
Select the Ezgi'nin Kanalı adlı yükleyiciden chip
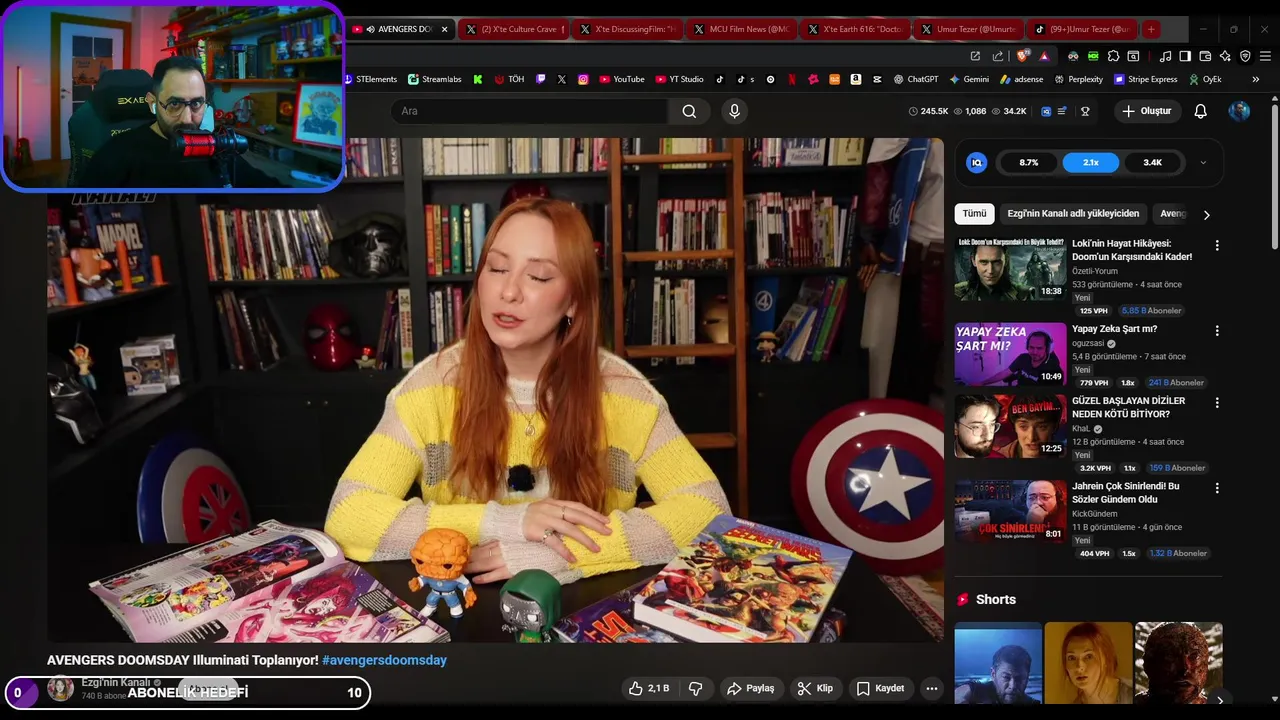1073,214
